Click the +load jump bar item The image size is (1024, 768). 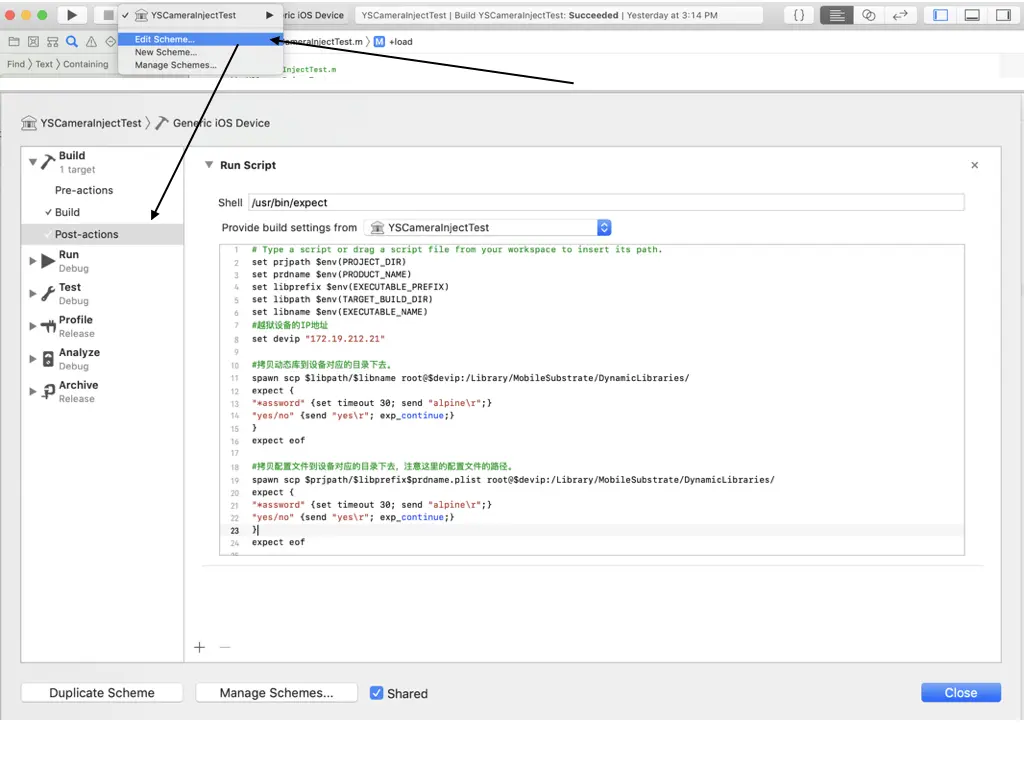click(x=401, y=42)
